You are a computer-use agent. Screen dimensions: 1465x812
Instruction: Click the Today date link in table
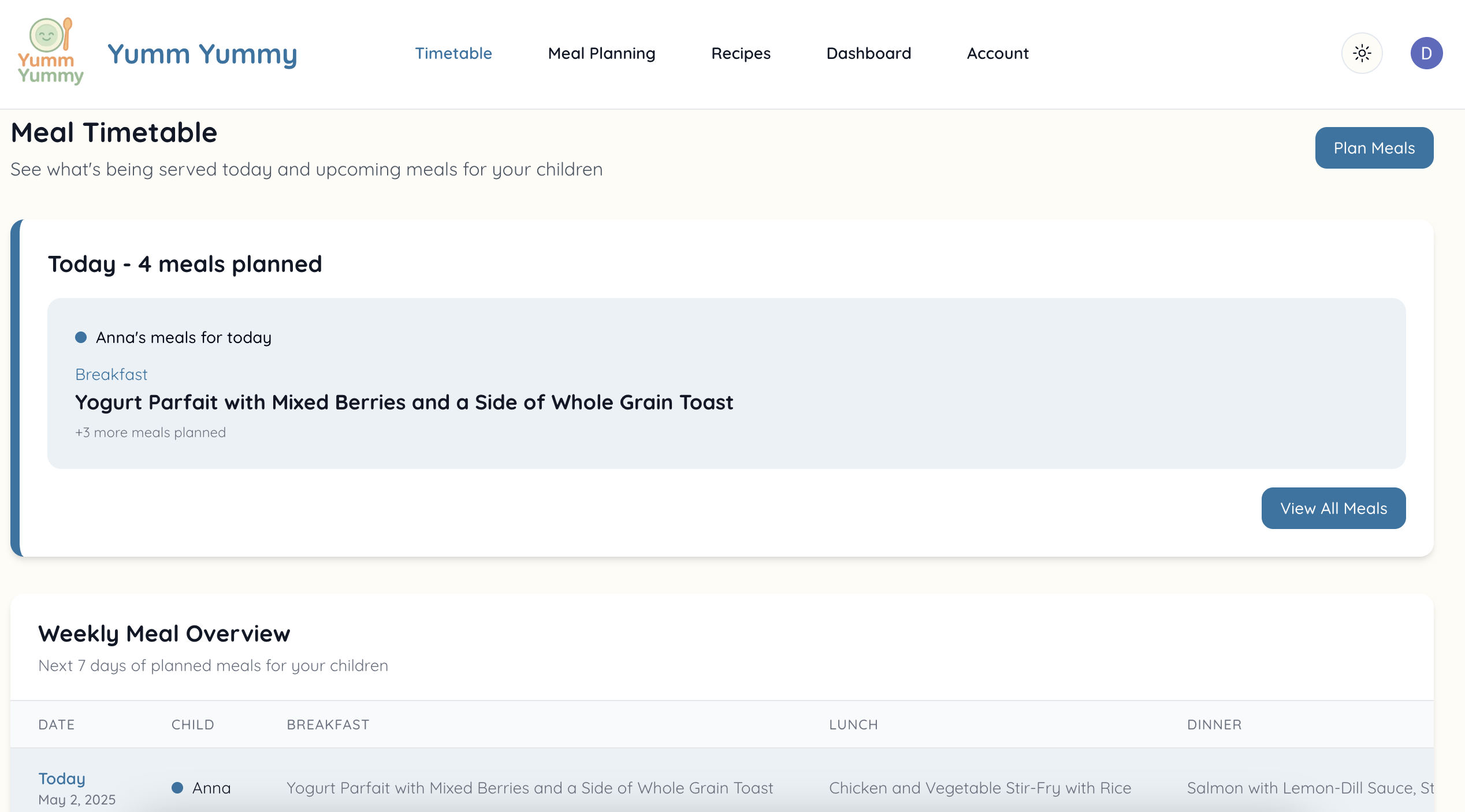[62, 779]
